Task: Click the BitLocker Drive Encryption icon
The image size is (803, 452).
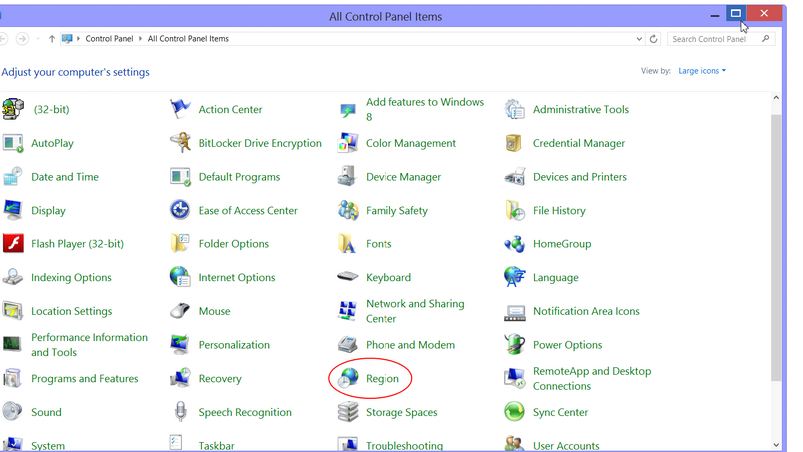Action: 180,143
